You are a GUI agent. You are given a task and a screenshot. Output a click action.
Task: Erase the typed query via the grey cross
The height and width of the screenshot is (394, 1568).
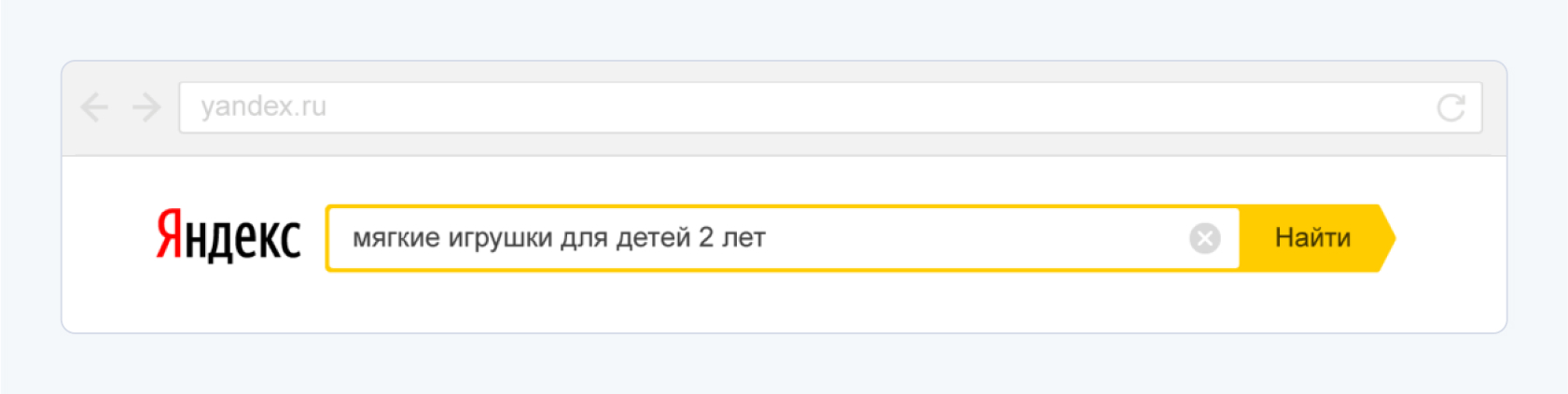tap(1204, 239)
